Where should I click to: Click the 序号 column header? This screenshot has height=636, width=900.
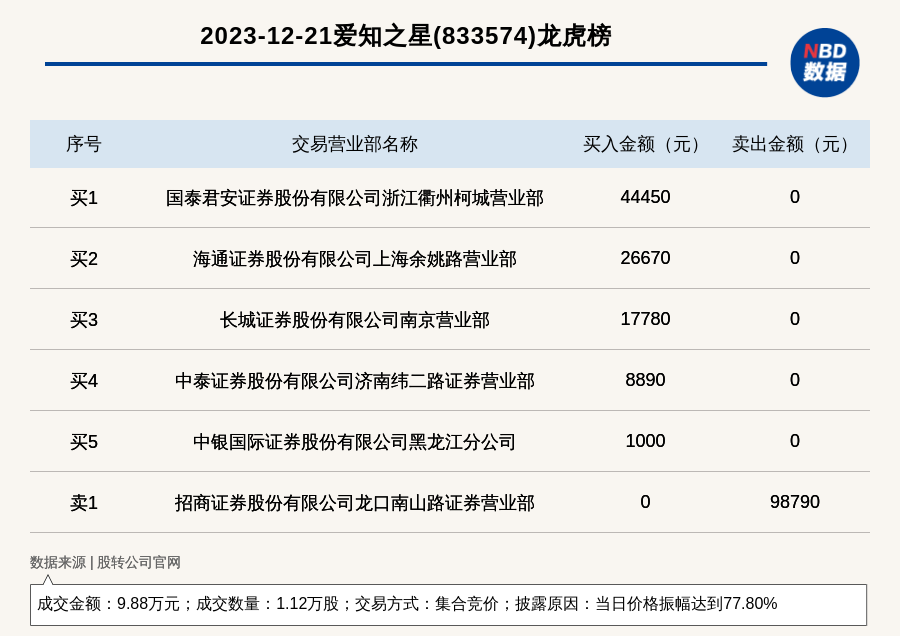pyautogui.click(x=84, y=144)
